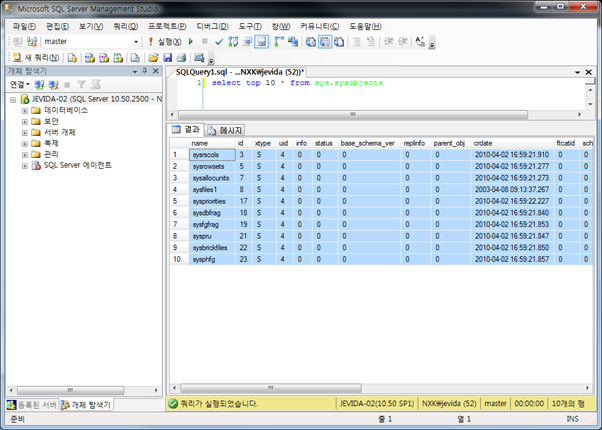Viewport: 602px width, 430px height.
Task: Toggle auto-hide pin on Object Explorer panel
Action: pos(145,71)
